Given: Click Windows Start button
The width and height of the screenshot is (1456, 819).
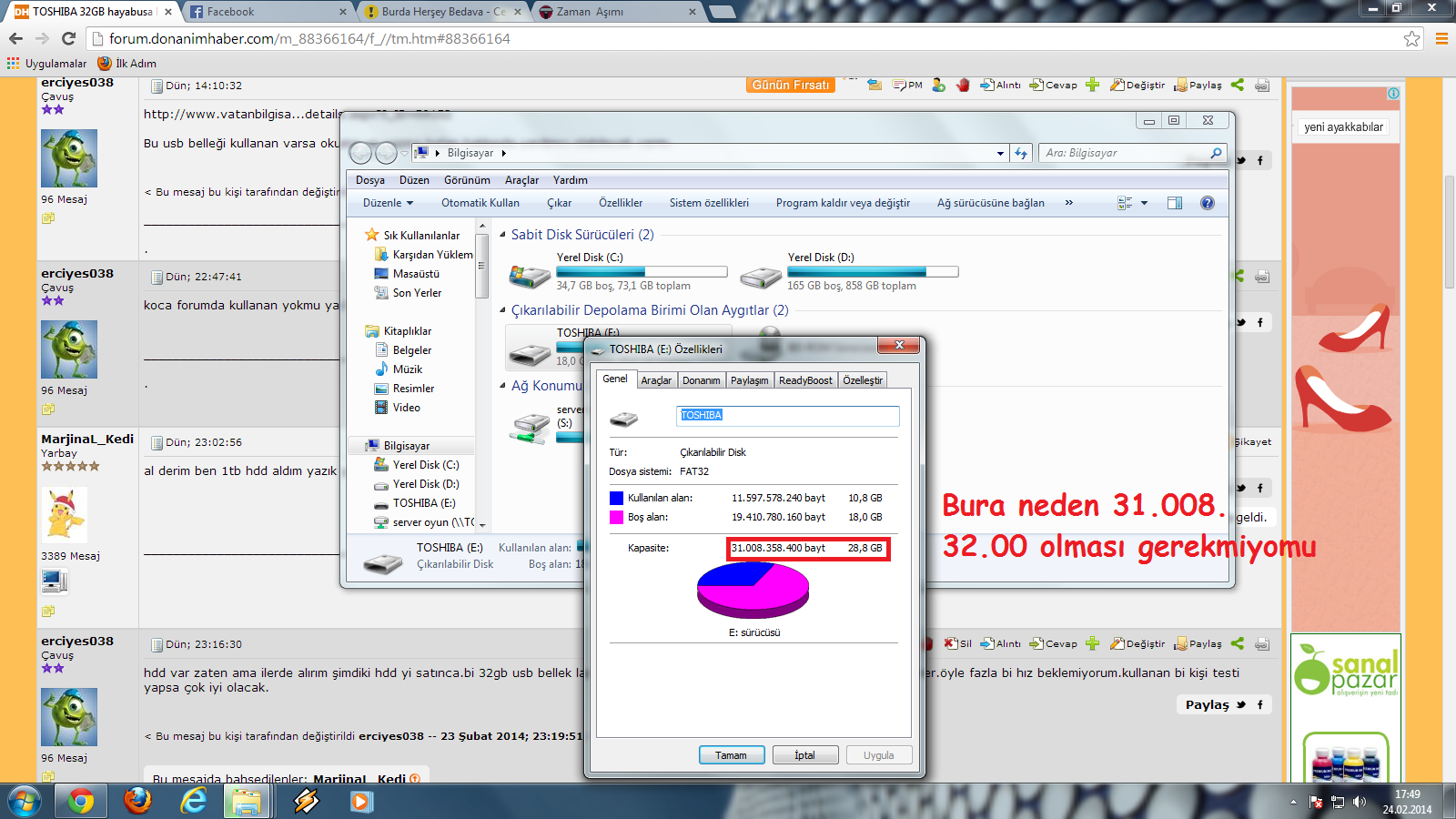Looking at the screenshot, I should [25, 801].
